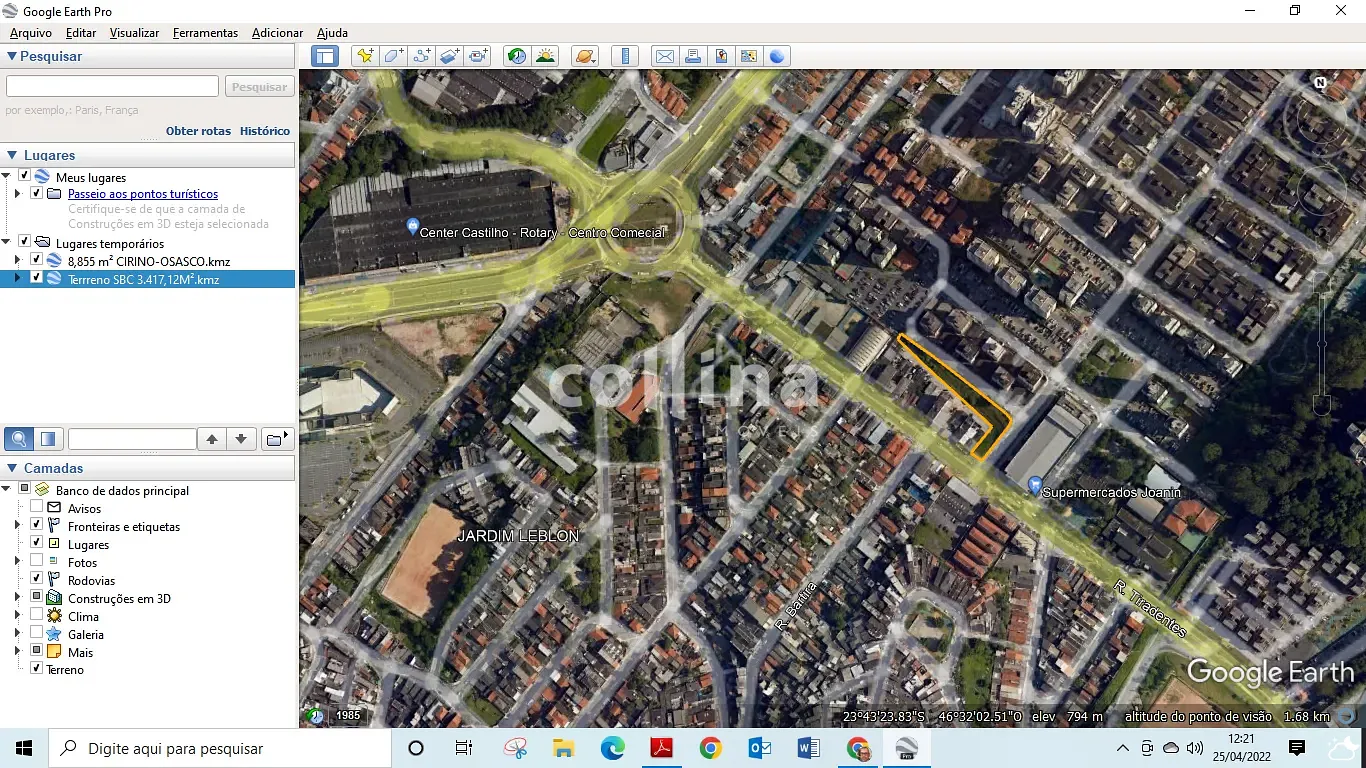1366x768 pixels.
Task: Toggle the sidebar visibility toolbar button
Action: [325, 56]
